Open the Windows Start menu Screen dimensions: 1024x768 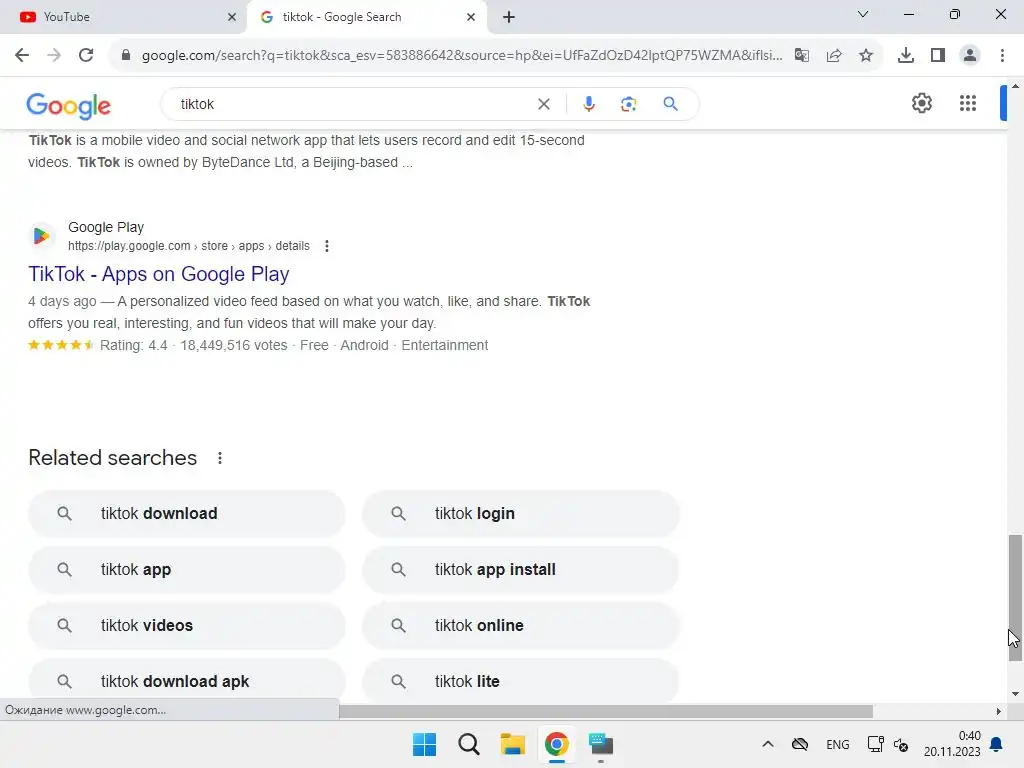click(424, 744)
